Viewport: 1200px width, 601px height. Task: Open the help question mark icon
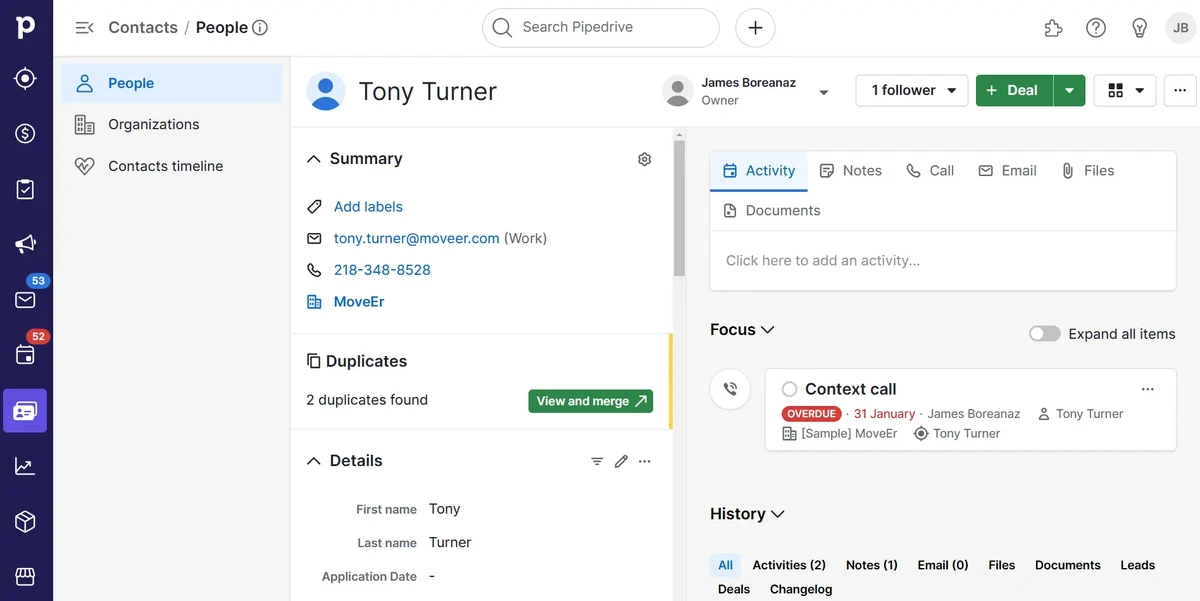coord(1096,28)
